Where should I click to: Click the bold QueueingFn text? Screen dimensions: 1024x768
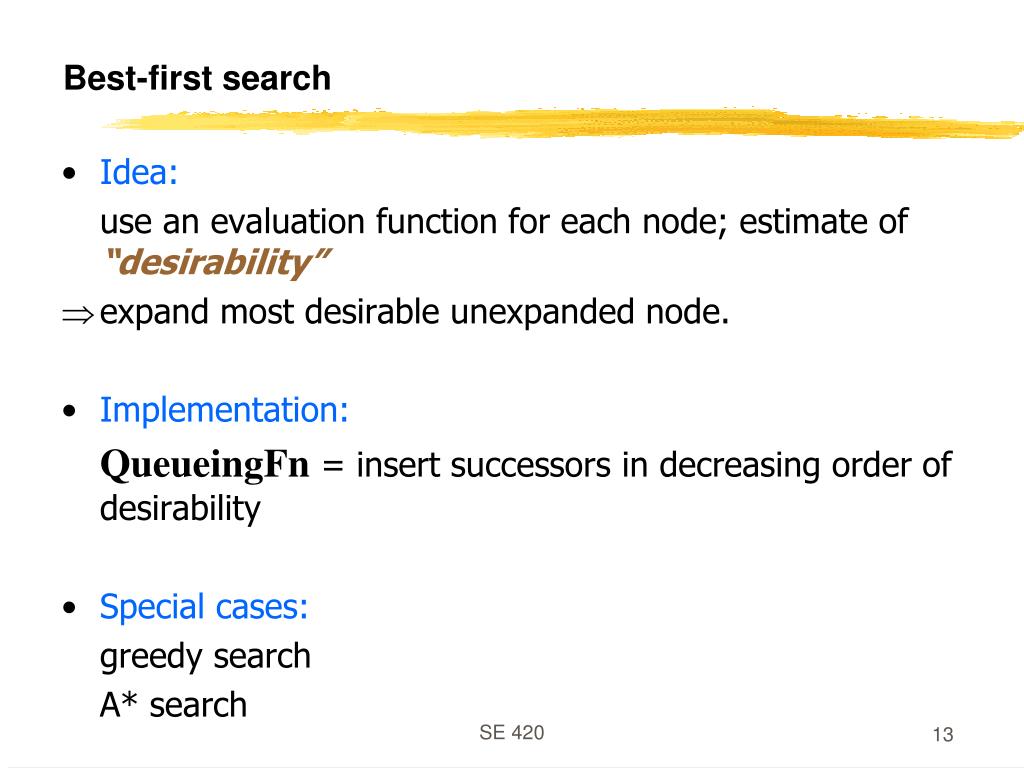204,466
